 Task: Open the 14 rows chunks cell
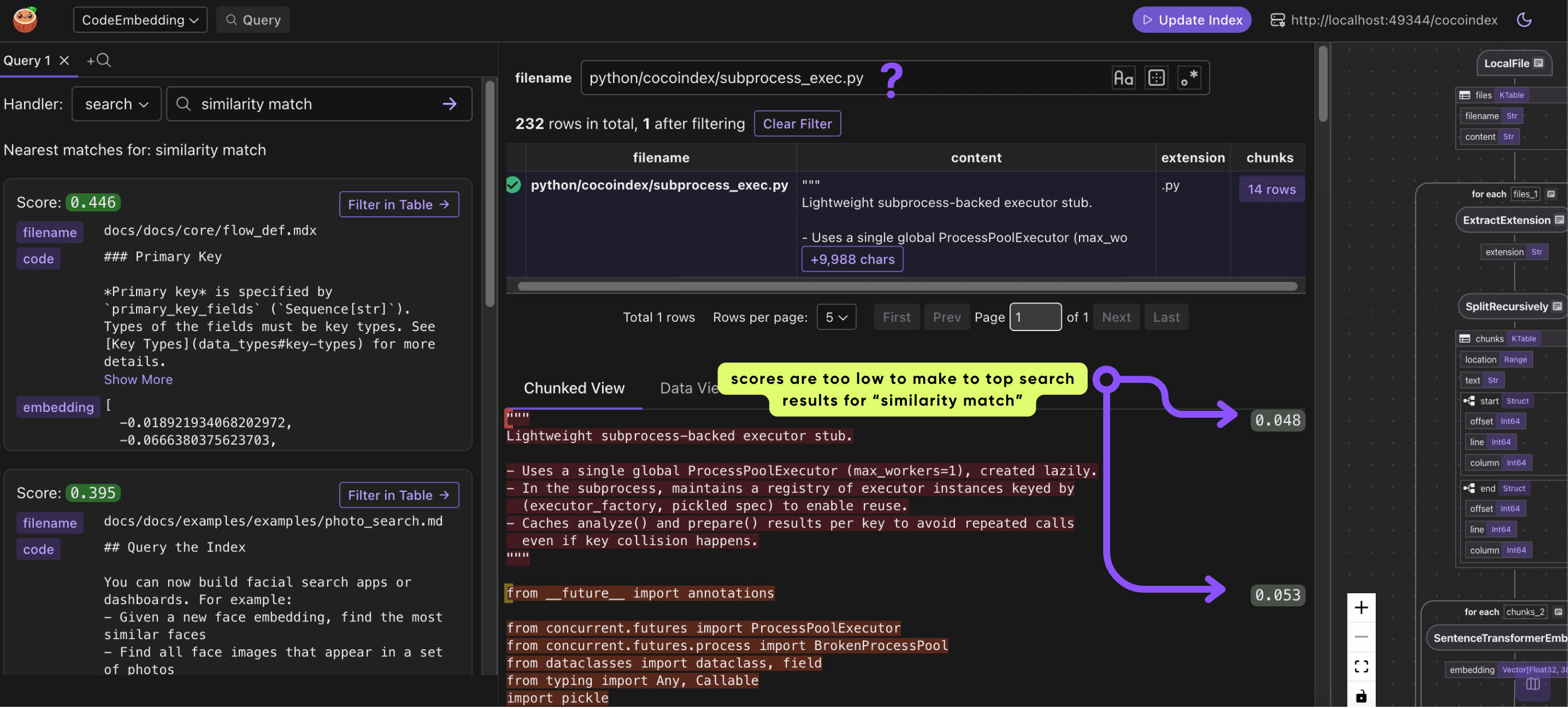pos(1272,189)
